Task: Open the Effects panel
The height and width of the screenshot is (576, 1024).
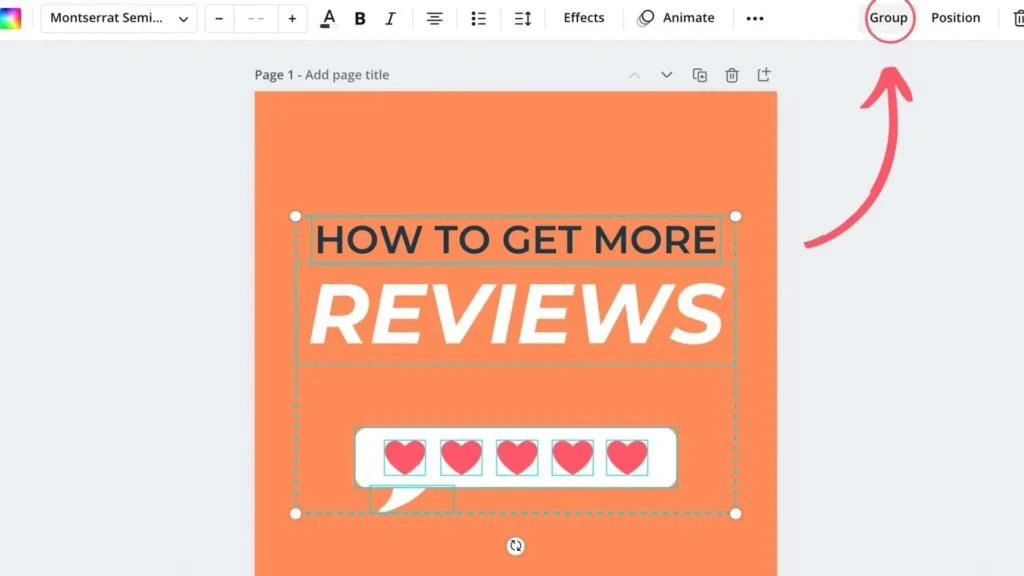Action: (x=583, y=17)
